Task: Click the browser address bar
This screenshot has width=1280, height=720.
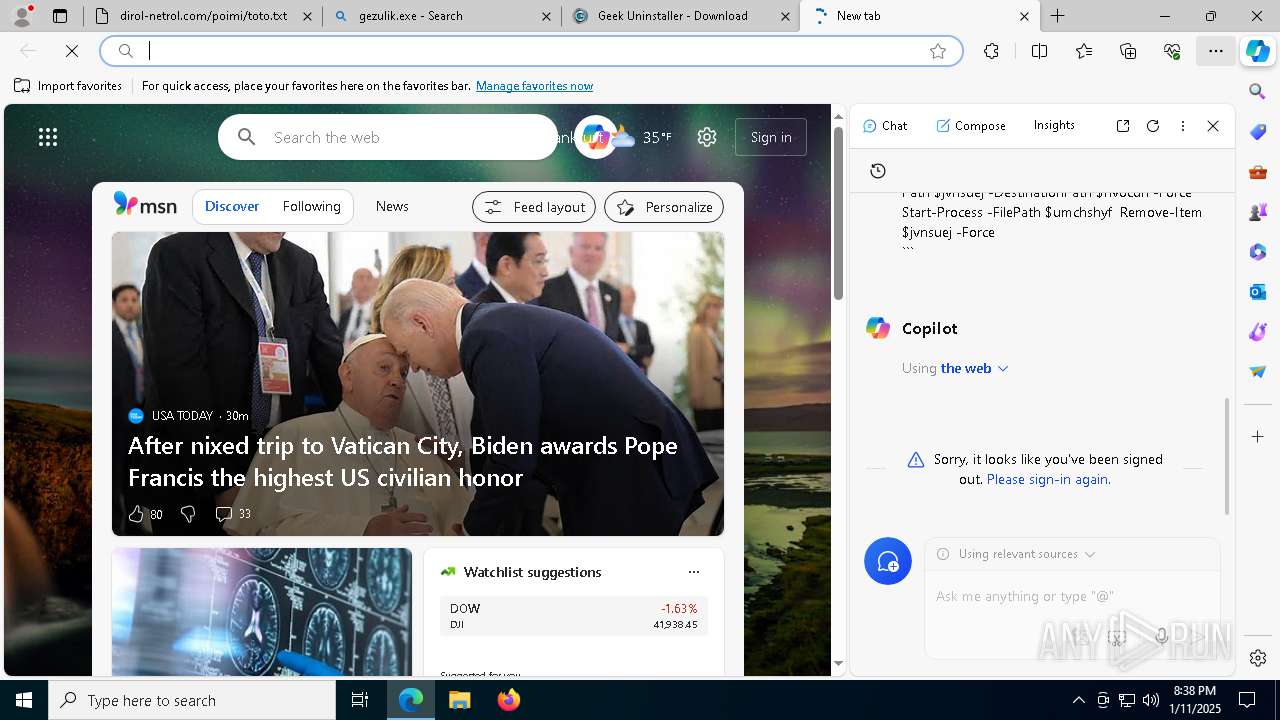Action: (530, 51)
